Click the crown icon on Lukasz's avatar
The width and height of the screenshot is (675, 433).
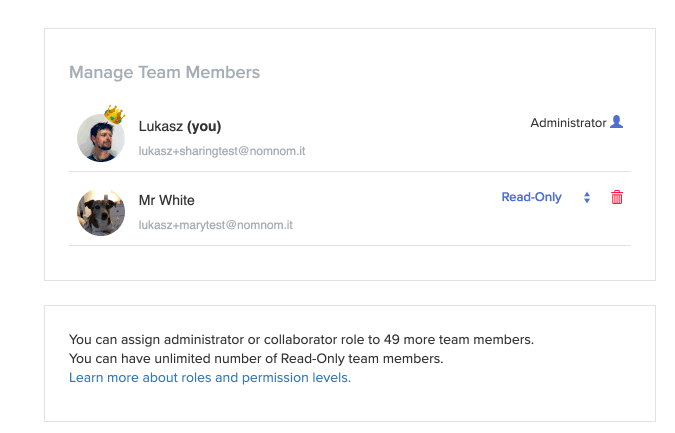point(114,115)
